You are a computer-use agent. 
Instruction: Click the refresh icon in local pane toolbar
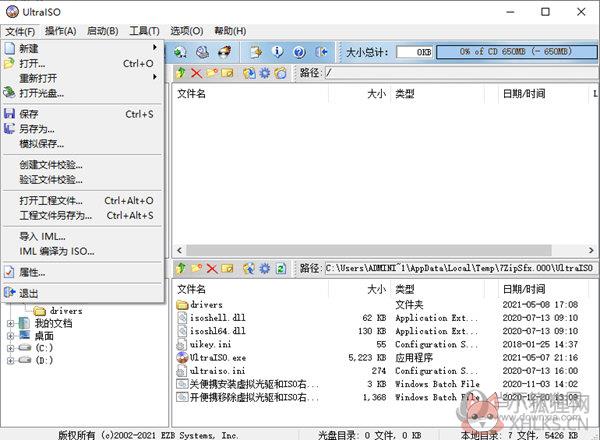pos(280,268)
